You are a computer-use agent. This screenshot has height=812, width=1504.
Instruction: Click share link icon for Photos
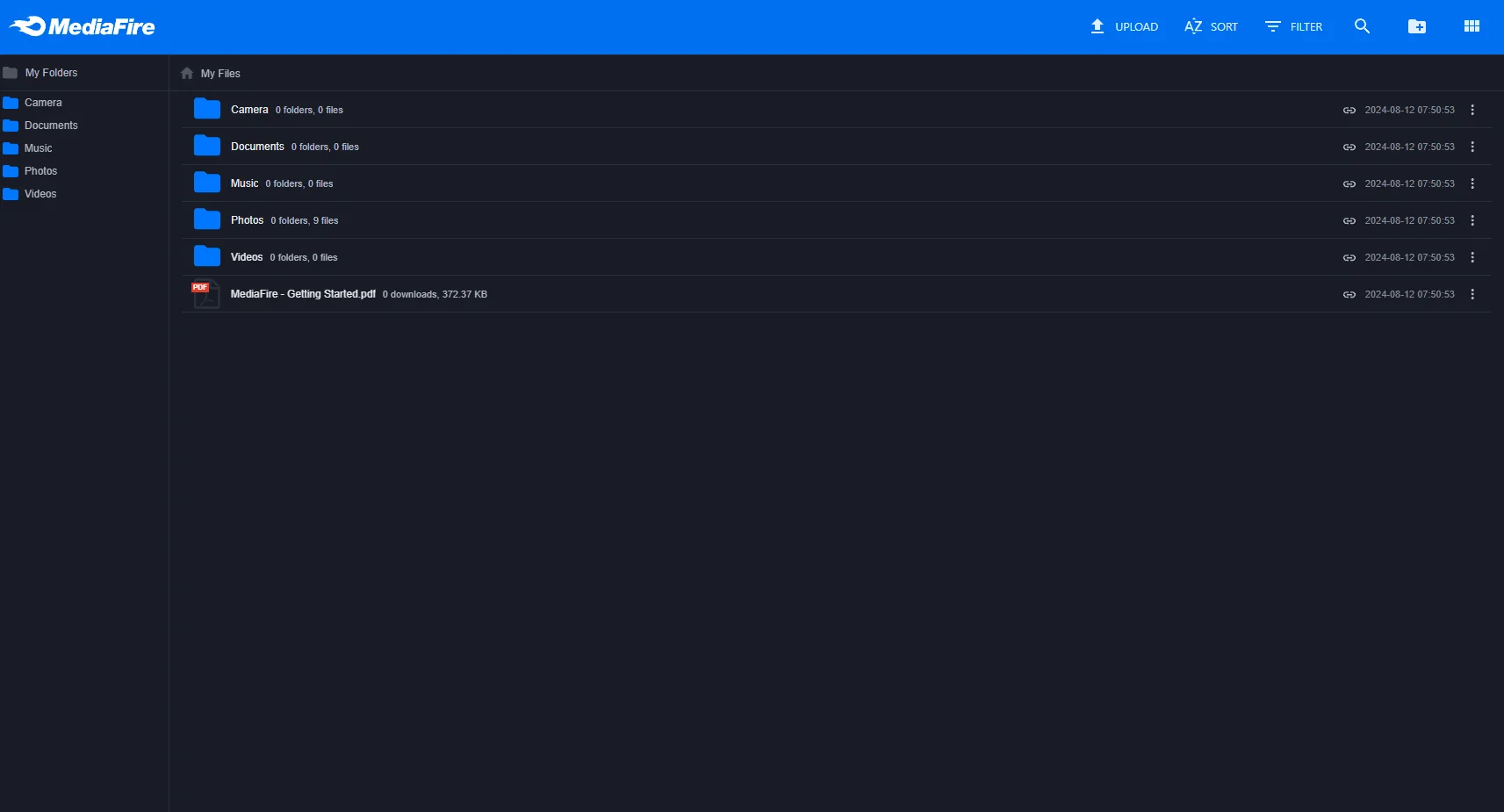[1349, 221]
